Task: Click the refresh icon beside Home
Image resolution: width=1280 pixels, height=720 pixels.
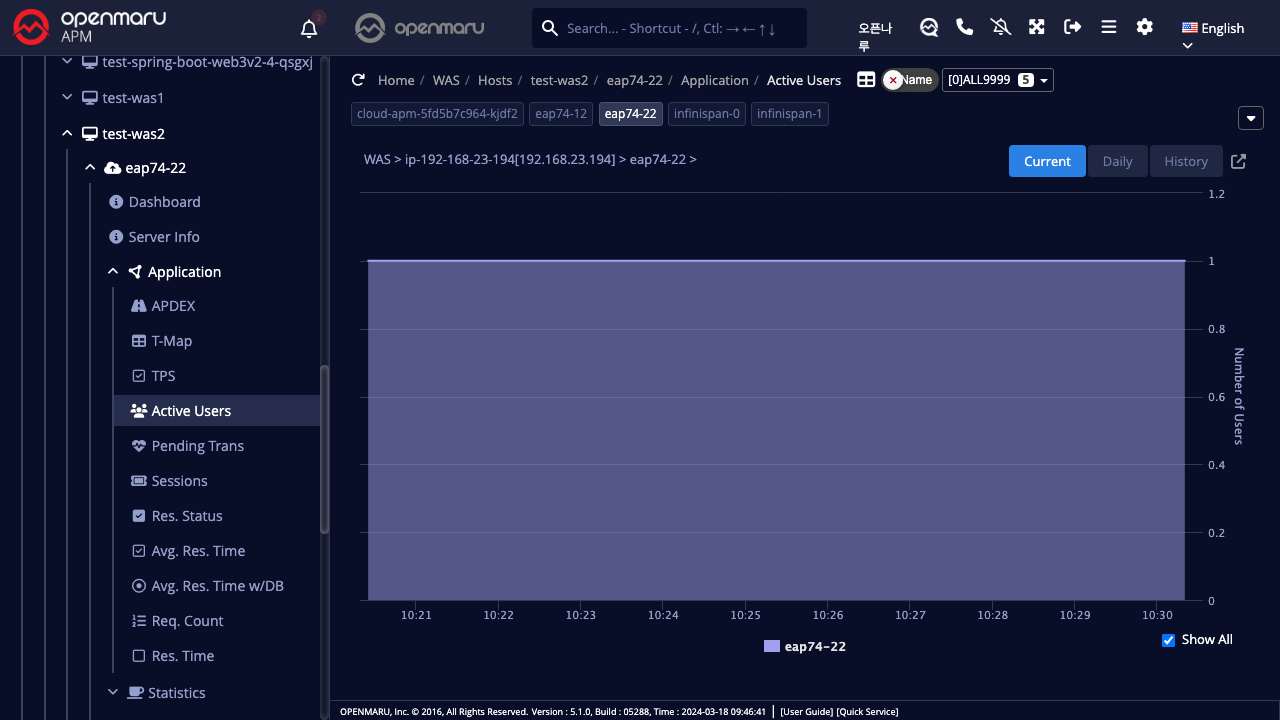Action: (358, 80)
